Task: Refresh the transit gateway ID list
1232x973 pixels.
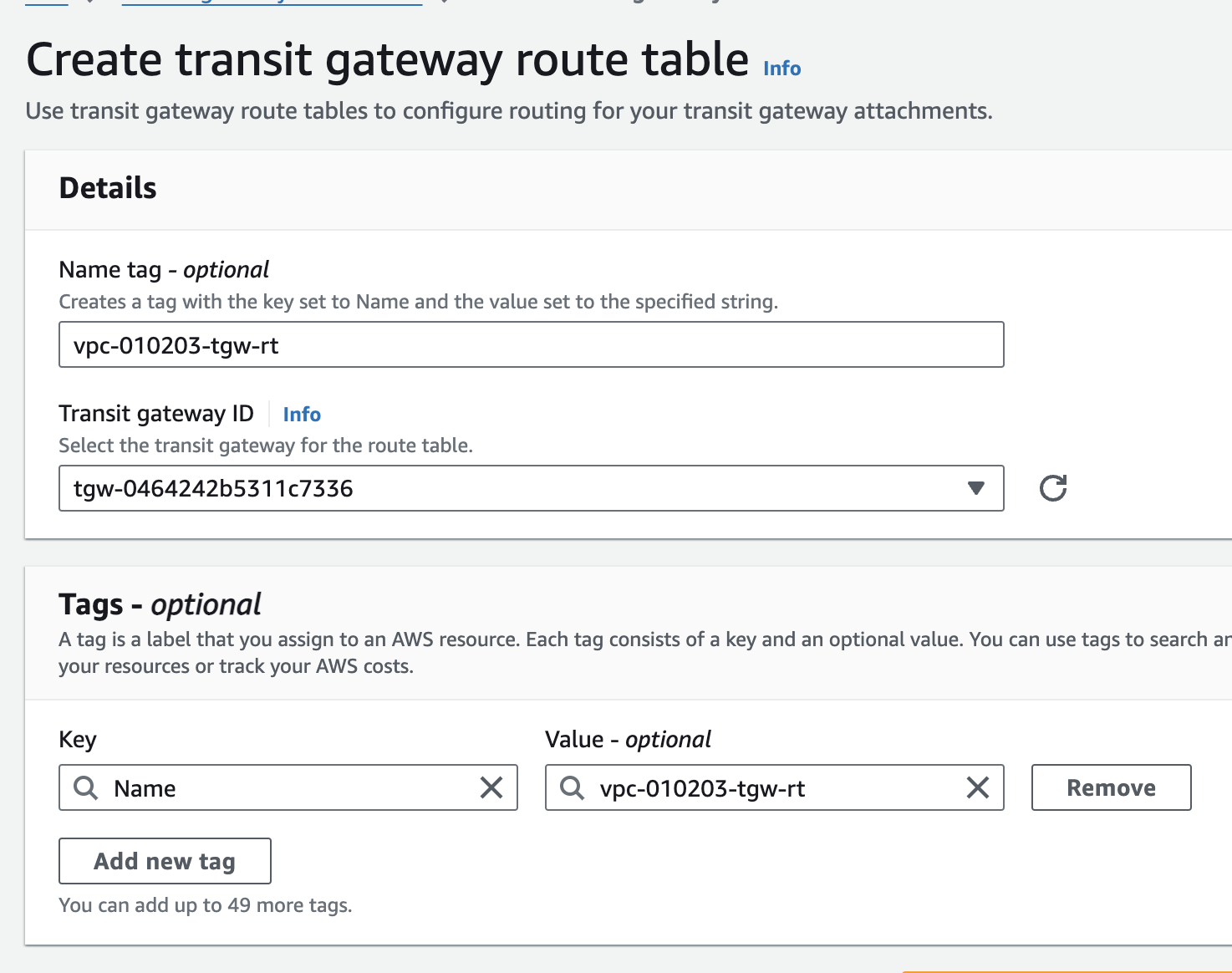Action: 1052,488
